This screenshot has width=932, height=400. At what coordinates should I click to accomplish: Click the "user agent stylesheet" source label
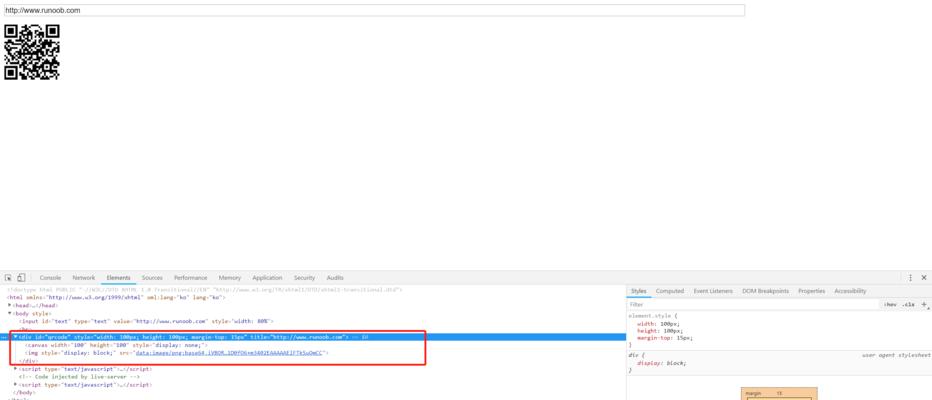(x=896, y=355)
